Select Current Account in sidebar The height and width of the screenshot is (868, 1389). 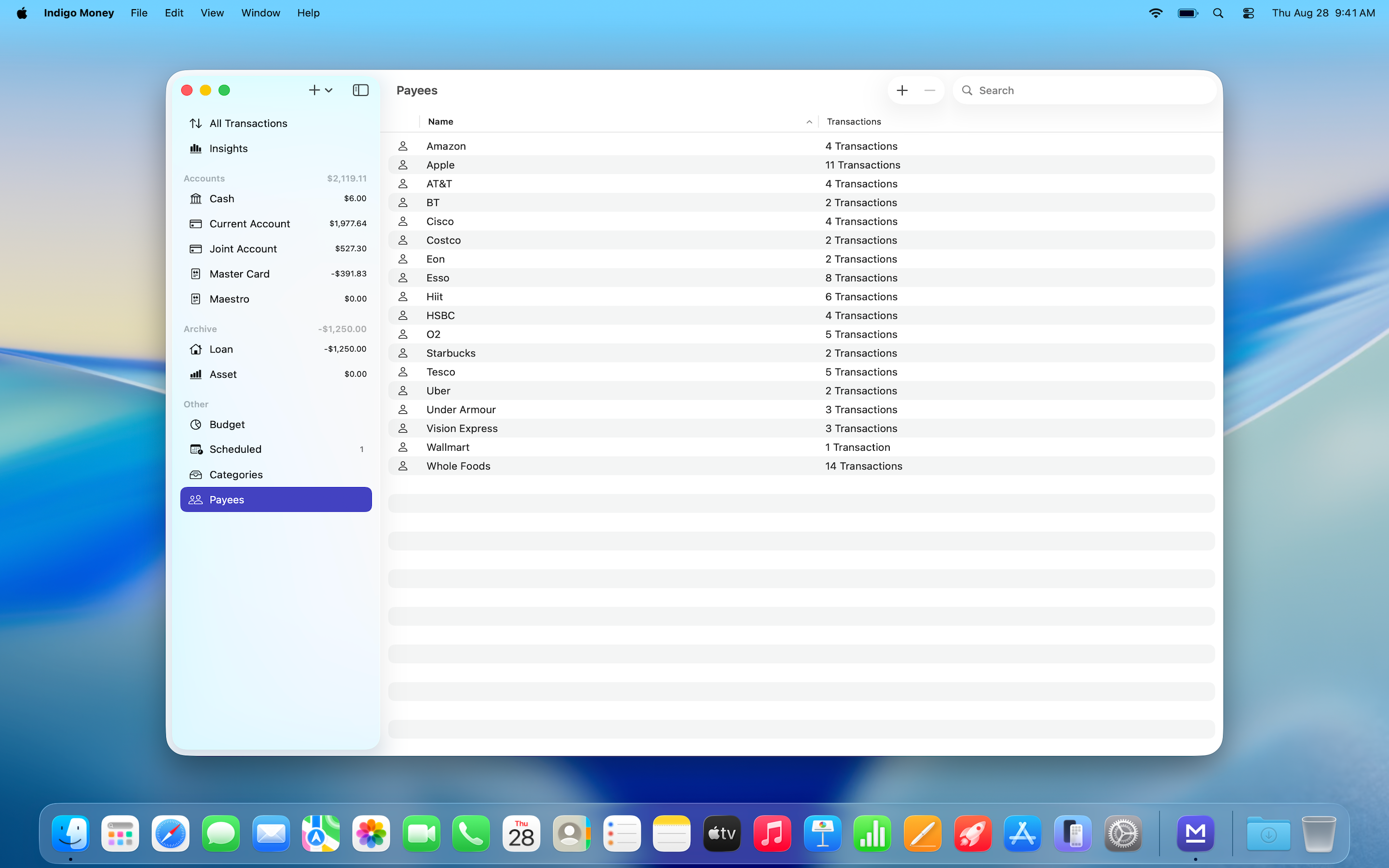point(276,224)
